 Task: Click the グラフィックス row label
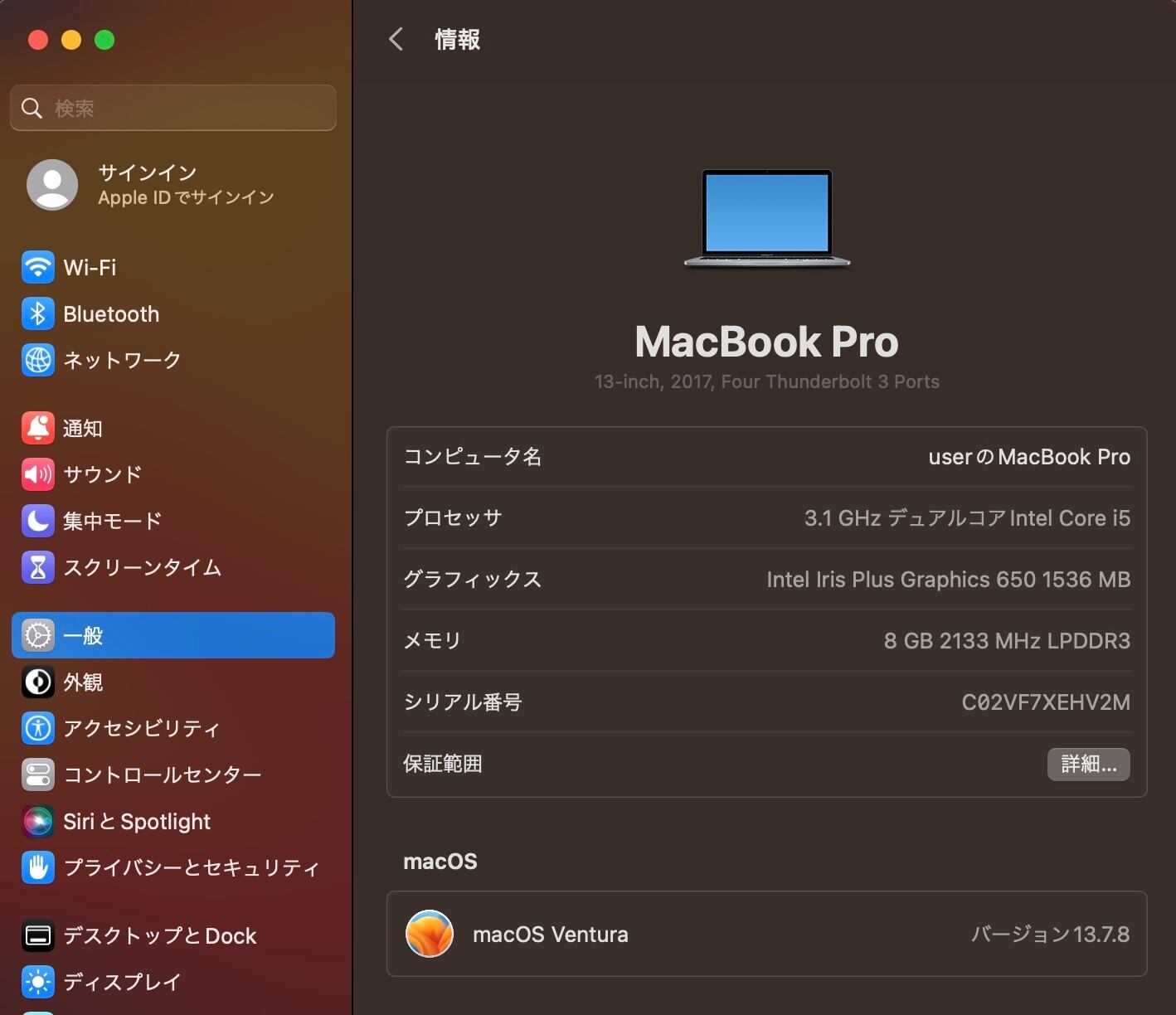(x=473, y=580)
